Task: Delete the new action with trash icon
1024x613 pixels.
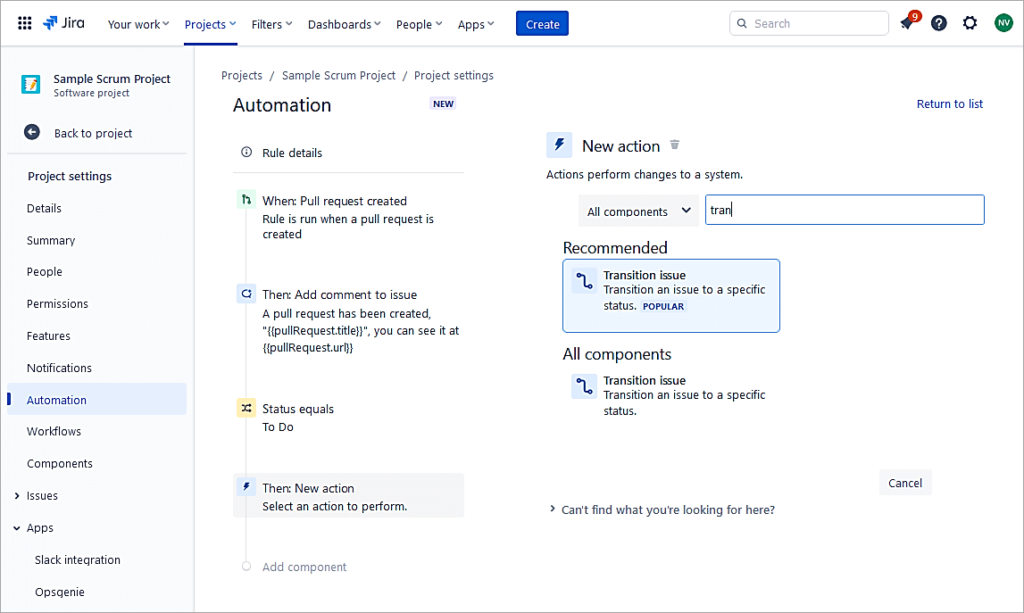Action: coord(675,145)
